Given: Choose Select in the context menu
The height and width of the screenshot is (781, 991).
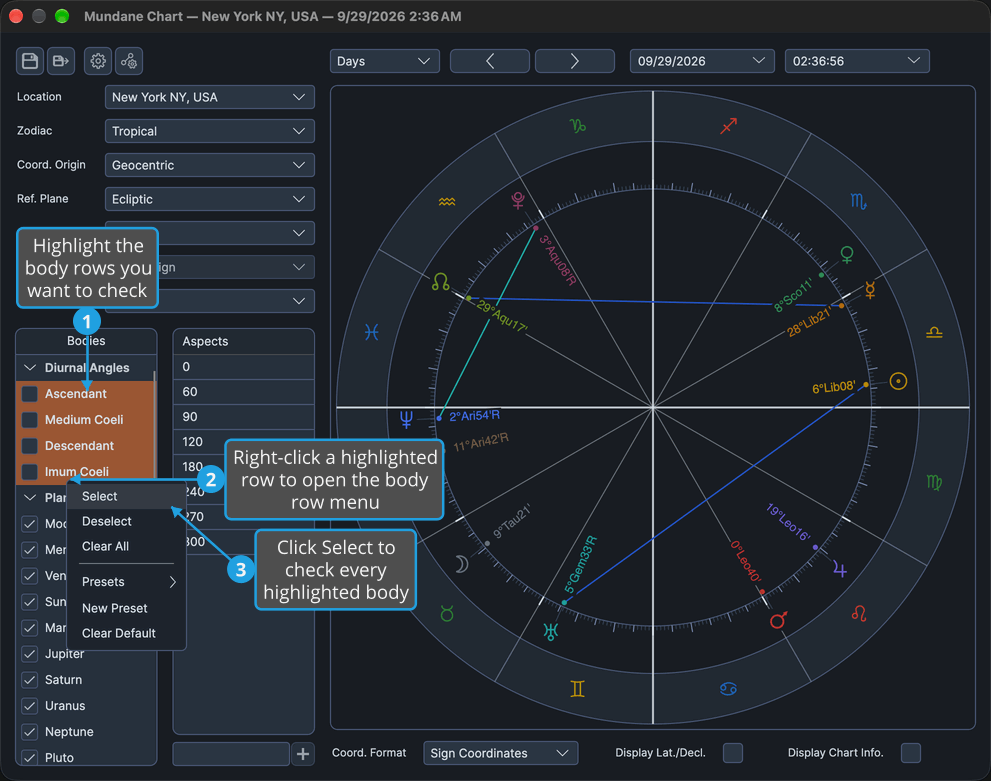Looking at the screenshot, I should [126, 496].
